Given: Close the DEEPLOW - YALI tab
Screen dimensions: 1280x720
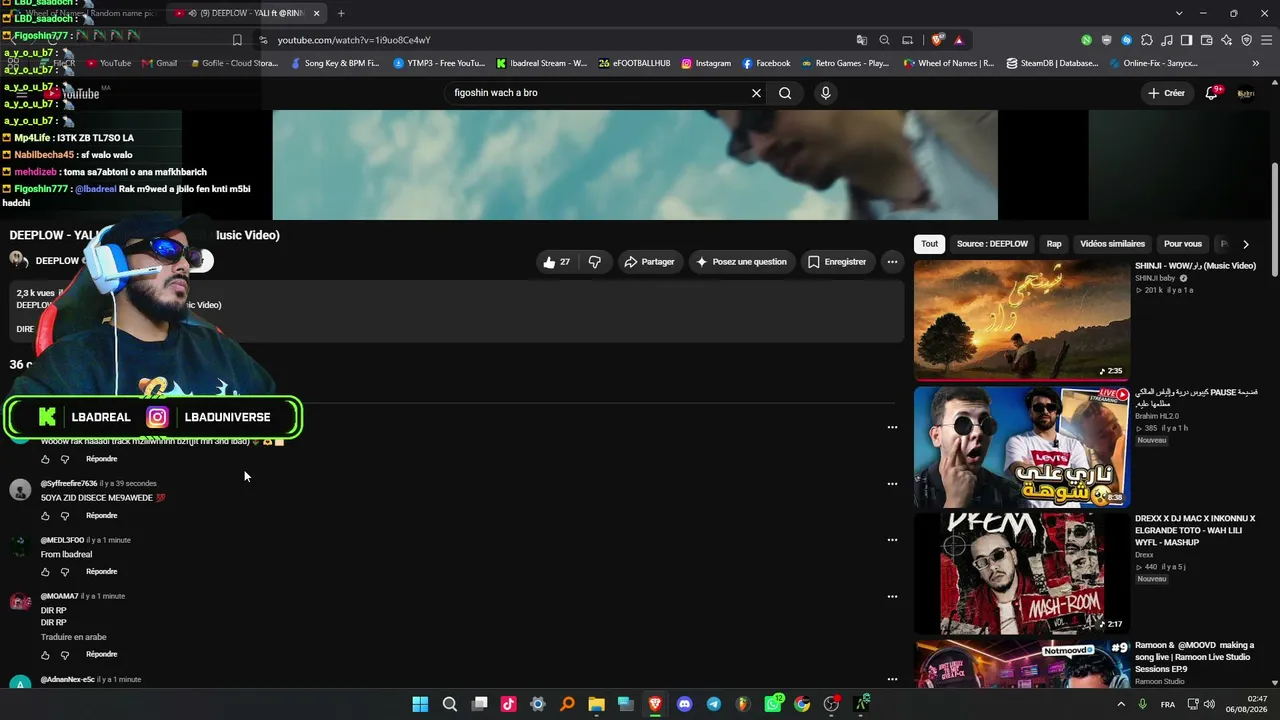Looking at the screenshot, I should (x=317, y=13).
